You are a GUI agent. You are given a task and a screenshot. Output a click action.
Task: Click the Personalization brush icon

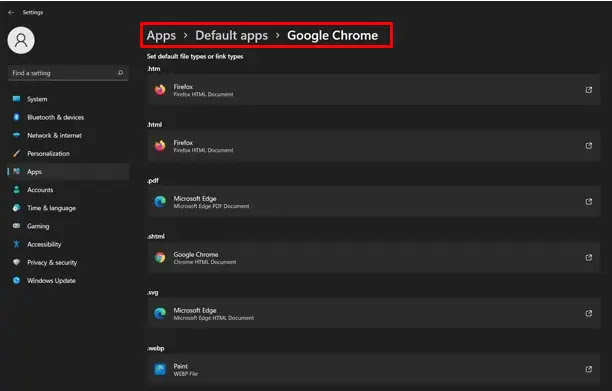(x=16, y=153)
